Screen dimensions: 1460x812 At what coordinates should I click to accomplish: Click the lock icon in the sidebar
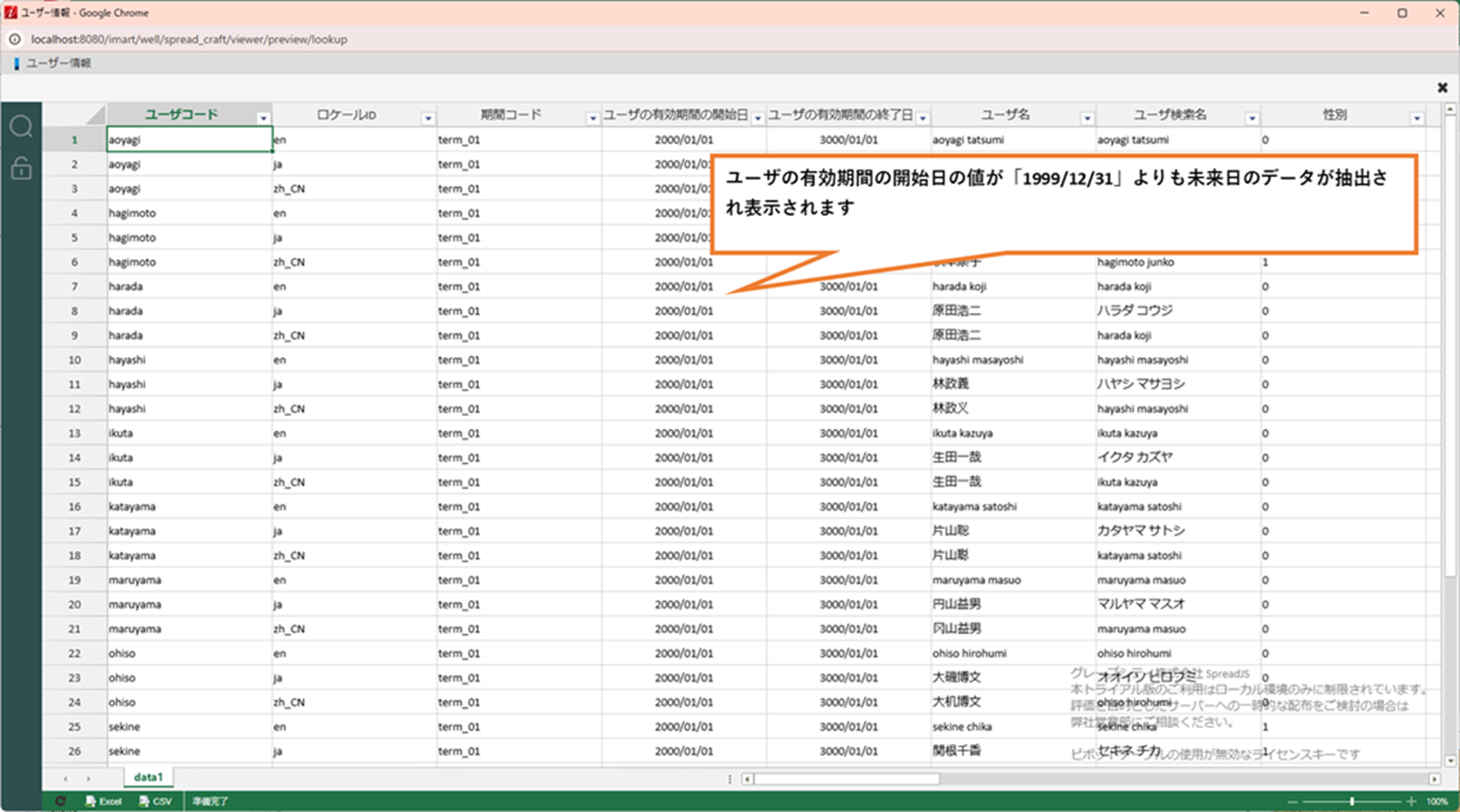click(x=21, y=168)
